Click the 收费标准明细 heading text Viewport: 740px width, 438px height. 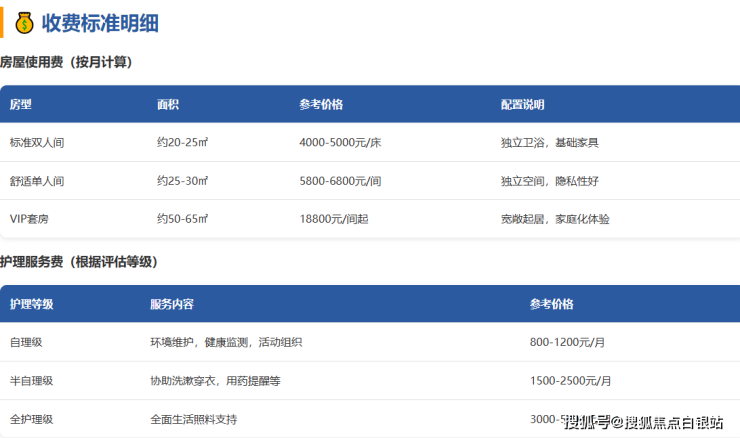click(99, 23)
